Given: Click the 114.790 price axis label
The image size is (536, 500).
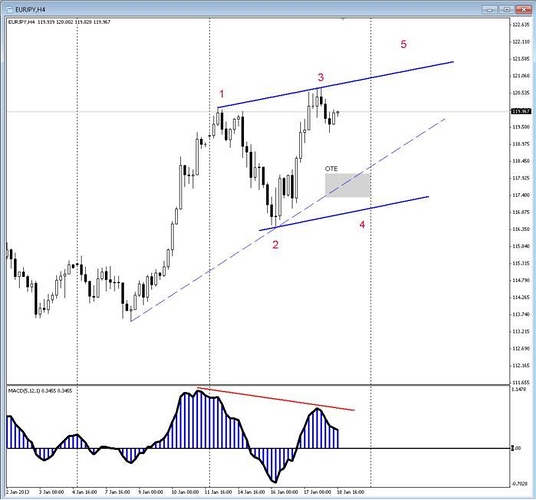Looking at the screenshot, I should [x=521, y=280].
